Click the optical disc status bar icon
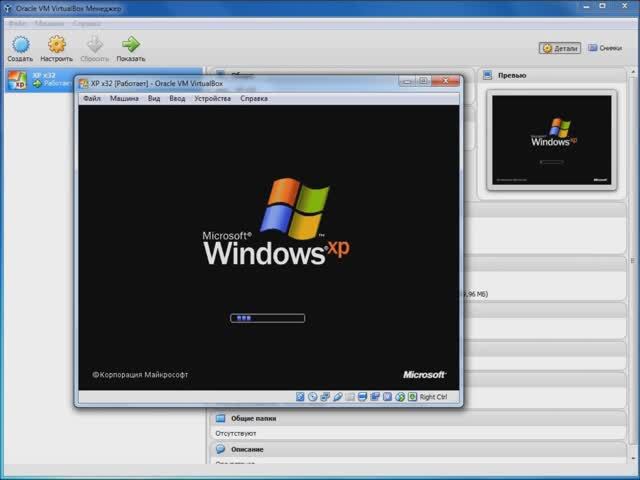Image resolution: width=640 pixels, height=480 pixels. [x=313, y=397]
